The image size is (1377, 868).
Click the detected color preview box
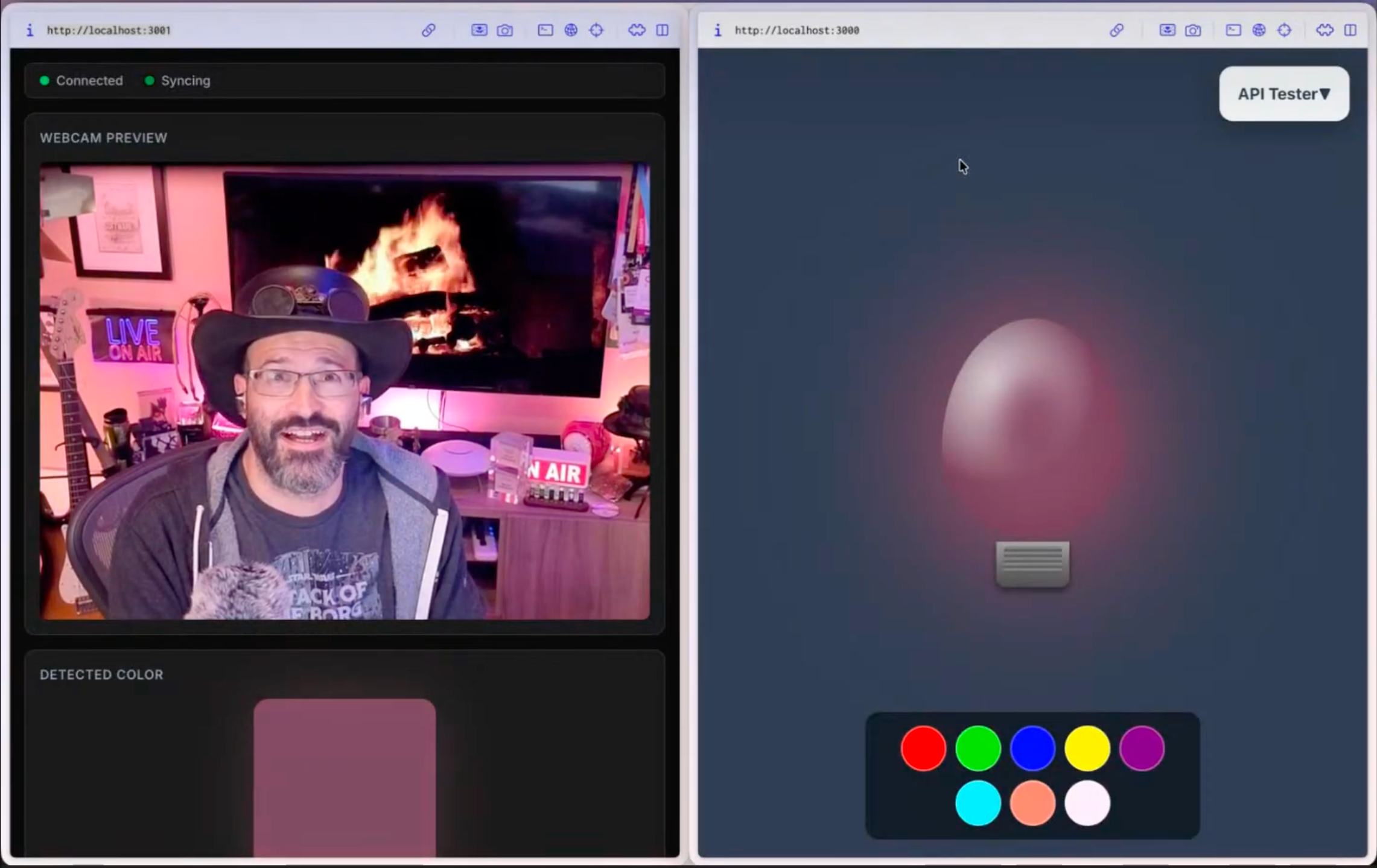345,778
